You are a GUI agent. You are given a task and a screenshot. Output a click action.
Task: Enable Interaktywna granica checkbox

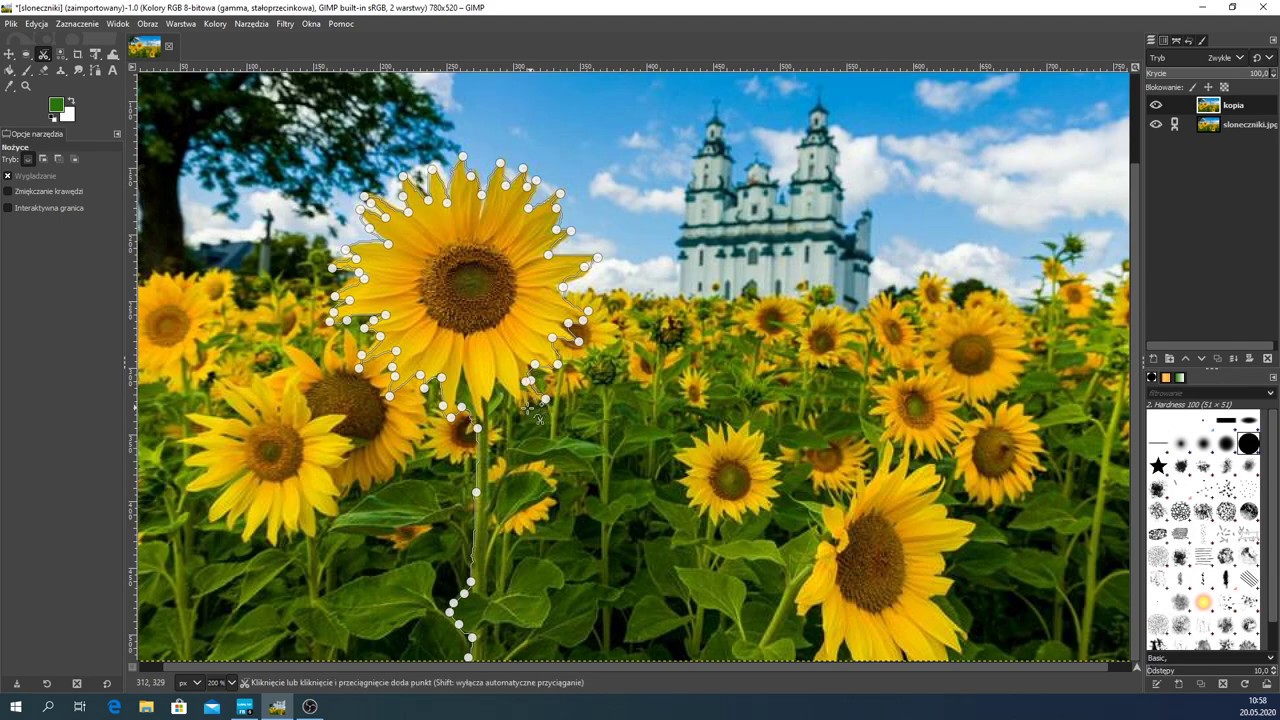[x=8, y=208]
